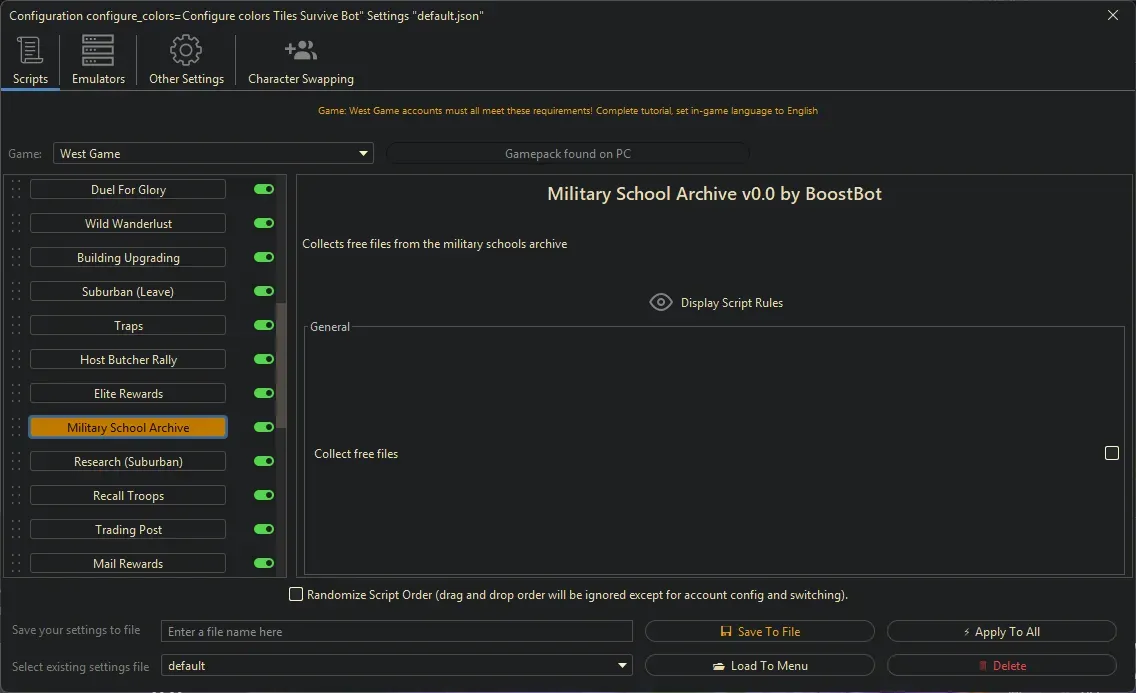This screenshot has width=1136, height=693.
Task: Check Randomize Script Order
Action: click(296, 593)
